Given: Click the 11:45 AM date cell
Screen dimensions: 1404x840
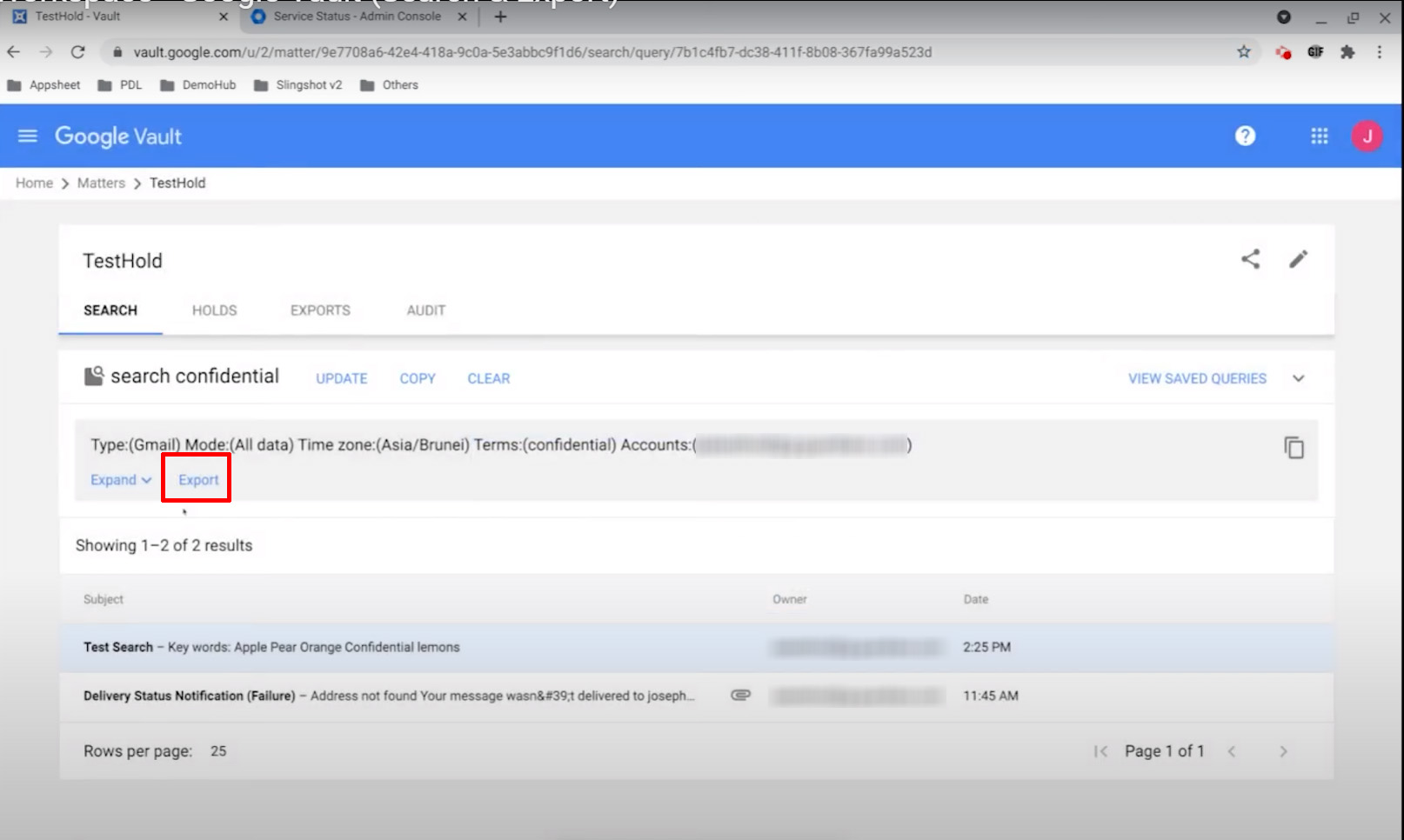Looking at the screenshot, I should (x=990, y=696).
